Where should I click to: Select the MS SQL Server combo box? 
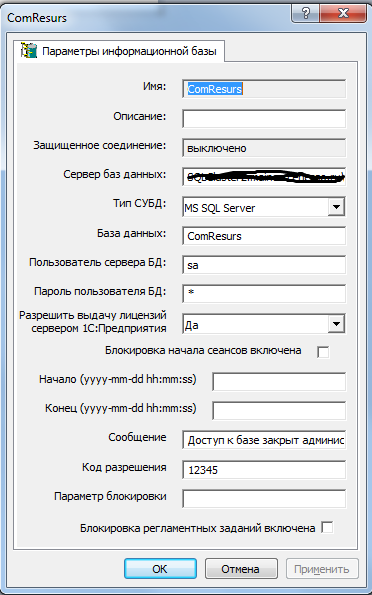coord(264,207)
